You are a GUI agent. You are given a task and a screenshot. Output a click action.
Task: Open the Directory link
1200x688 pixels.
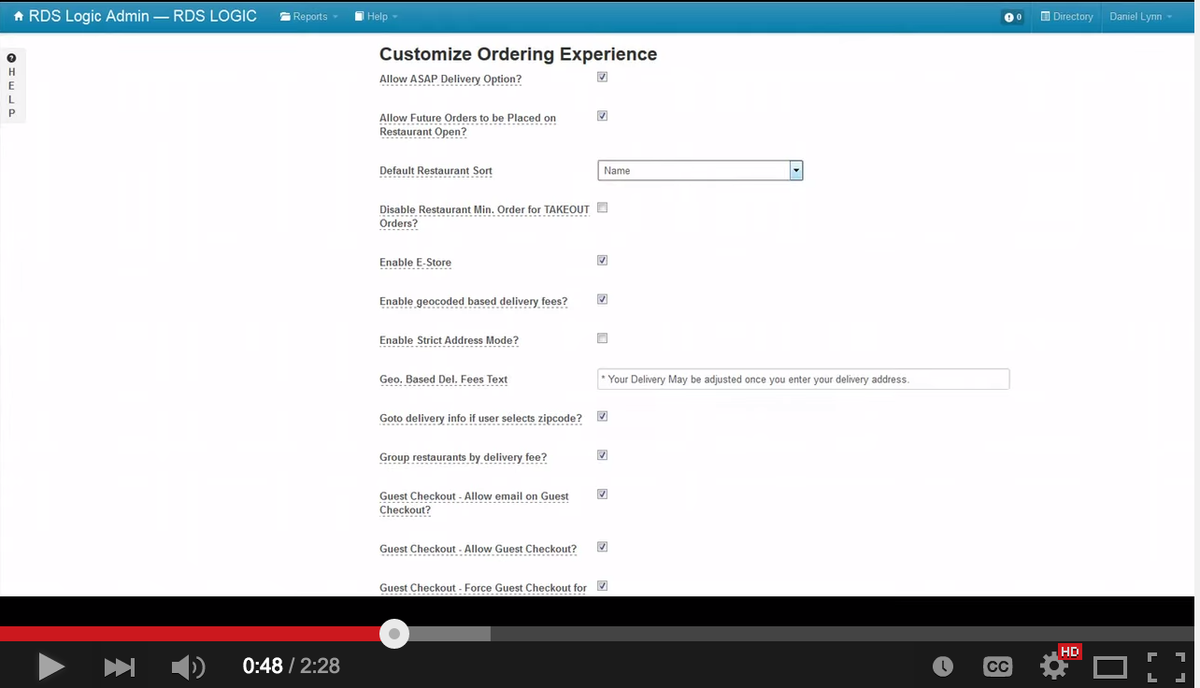pos(1067,17)
